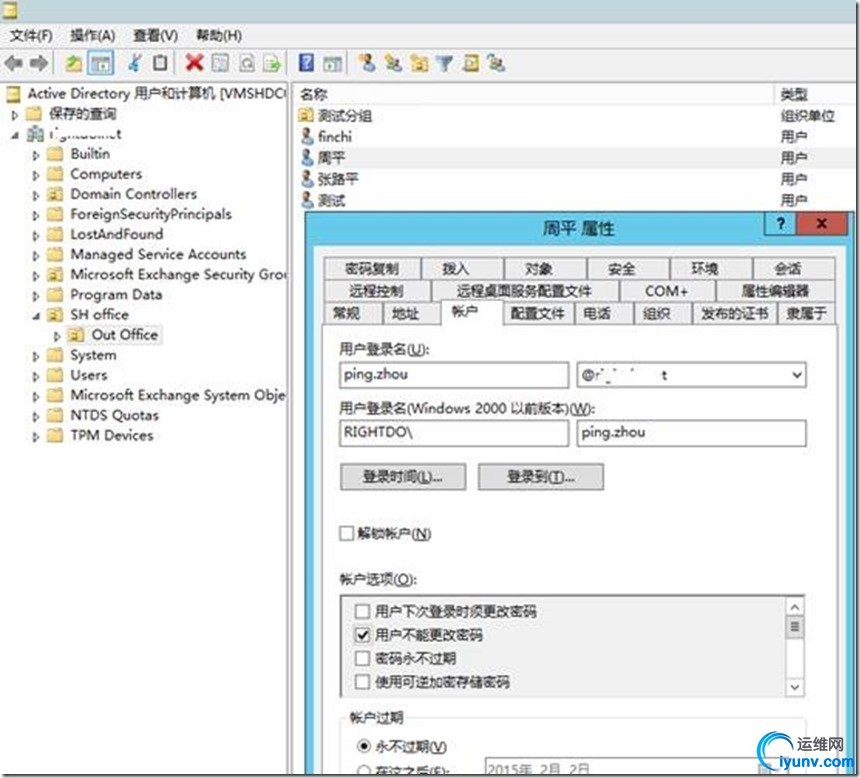Image resolution: width=860 pixels, height=778 pixels.
Task: Check the 密码永不过期 checkbox
Action: pos(362,658)
